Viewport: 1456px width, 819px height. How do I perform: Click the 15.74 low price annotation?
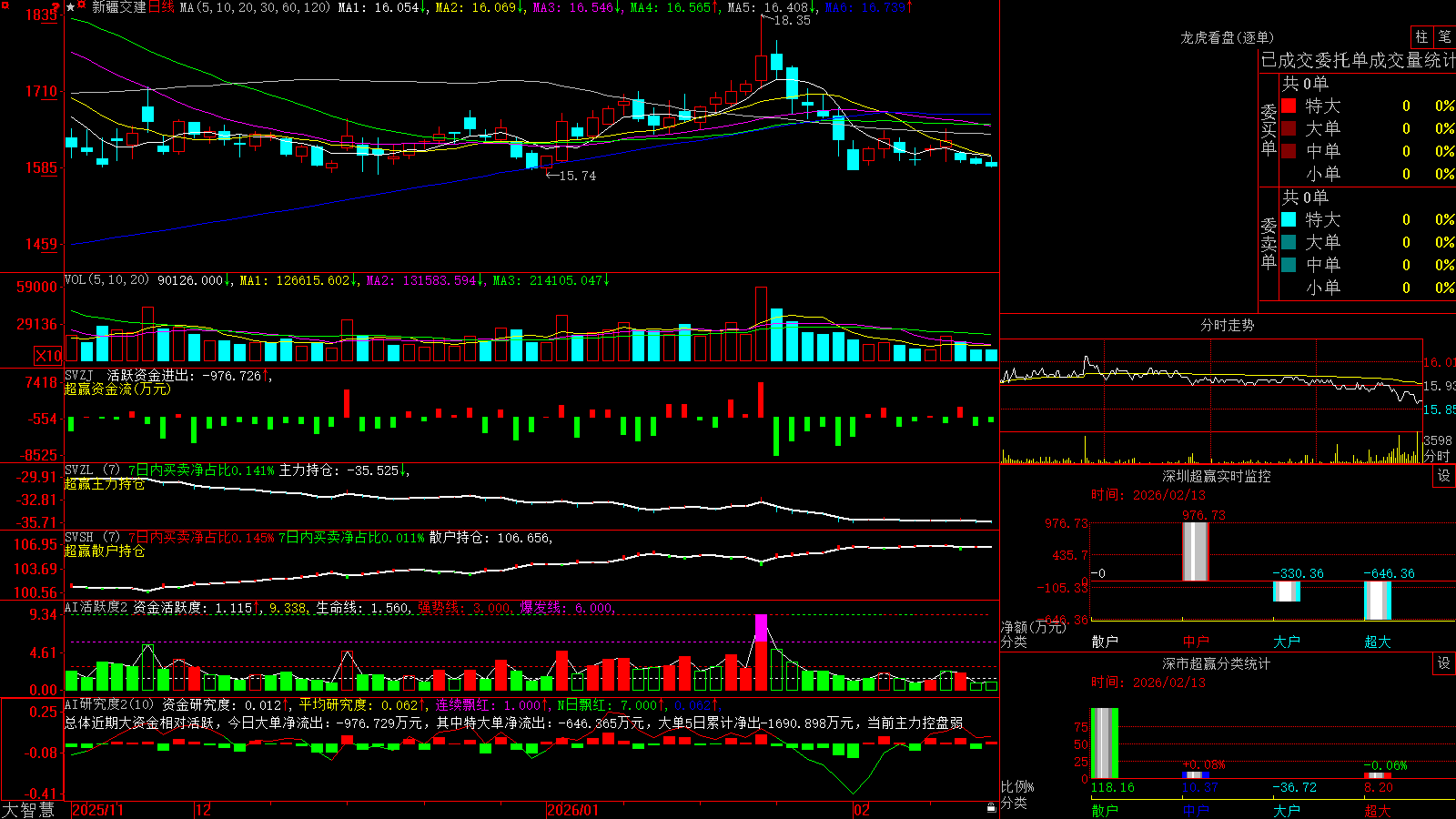click(x=578, y=176)
